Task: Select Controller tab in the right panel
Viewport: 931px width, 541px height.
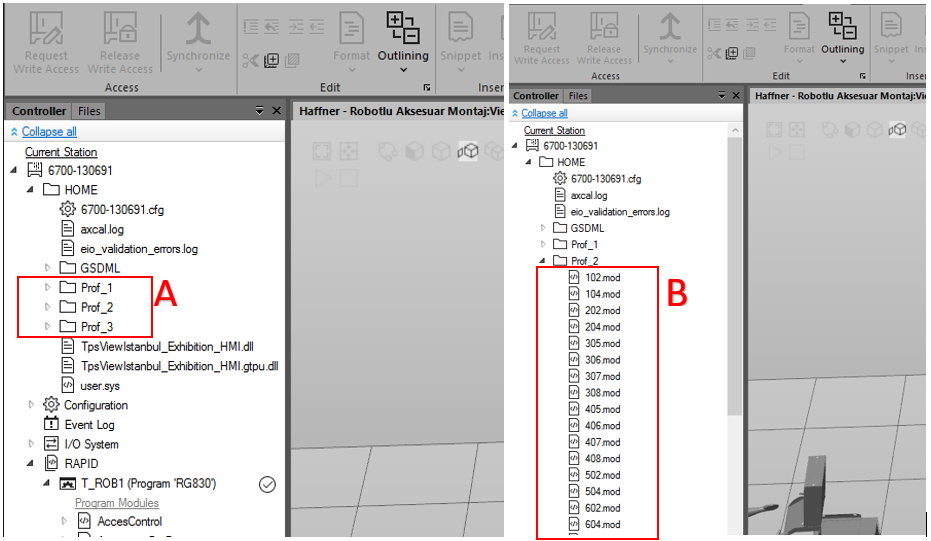Action: tap(536, 96)
